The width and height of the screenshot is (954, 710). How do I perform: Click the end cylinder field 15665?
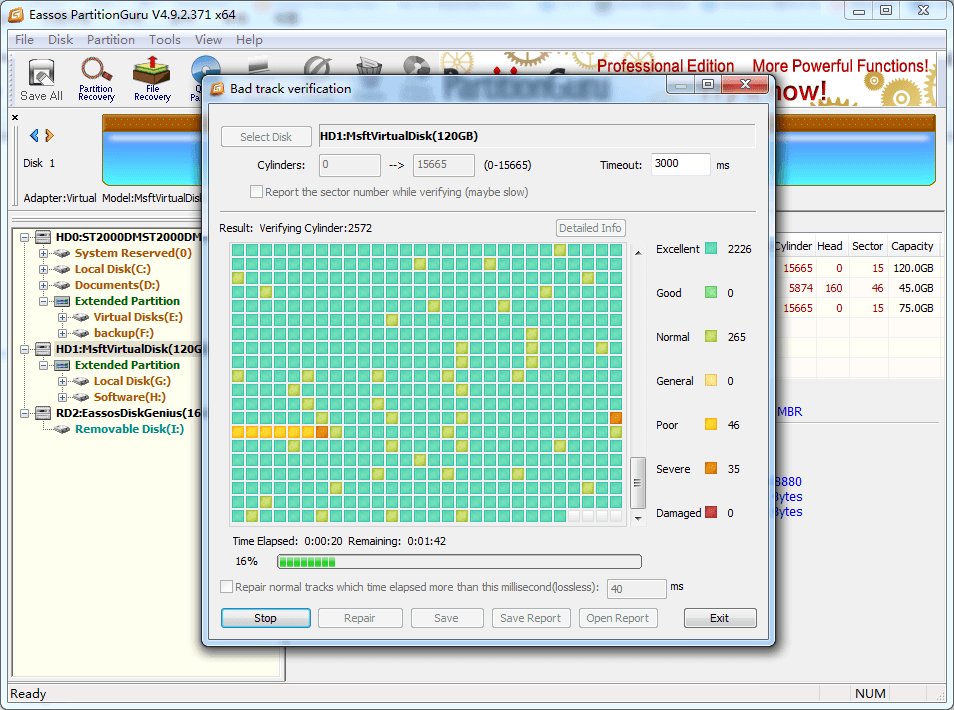click(444, 165)
